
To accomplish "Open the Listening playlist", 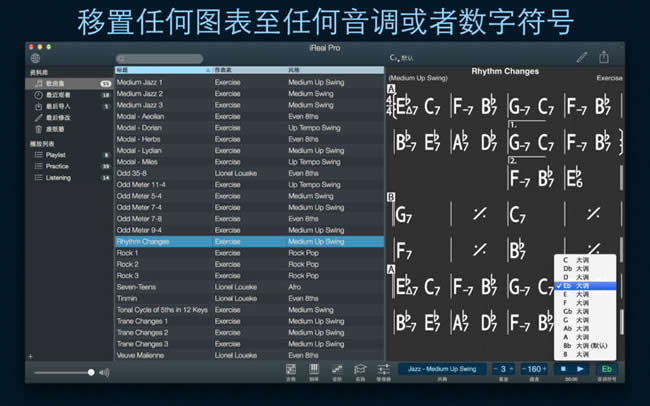I will tap(58, 177).
